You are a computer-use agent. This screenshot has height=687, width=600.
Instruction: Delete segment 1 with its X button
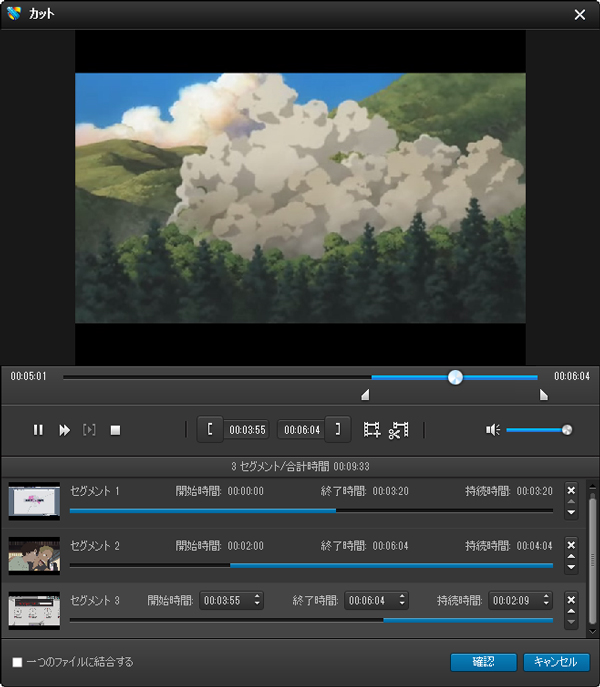(x=571, y=490)
